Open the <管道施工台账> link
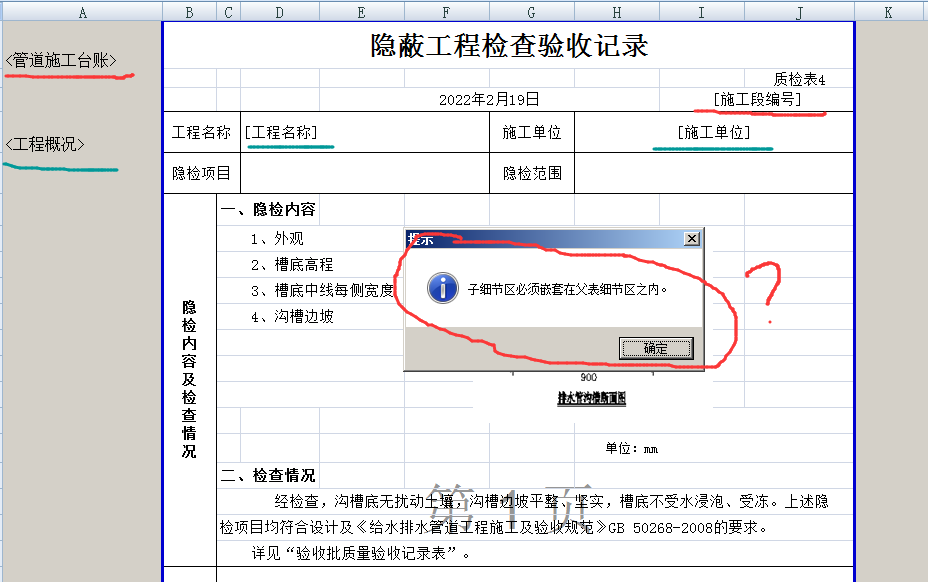Image resolution: width=928 pixels, height=582 pixels. (x=61, y=61)
